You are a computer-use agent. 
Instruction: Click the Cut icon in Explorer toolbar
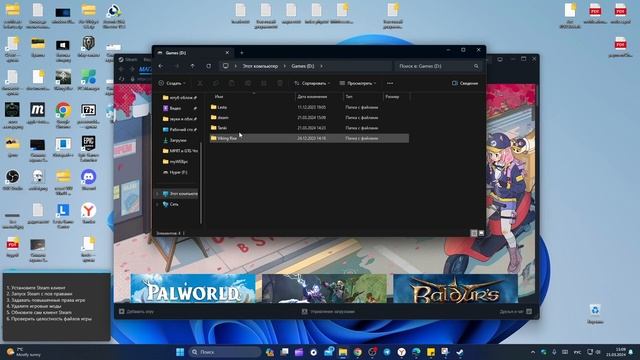click(200, 83)
